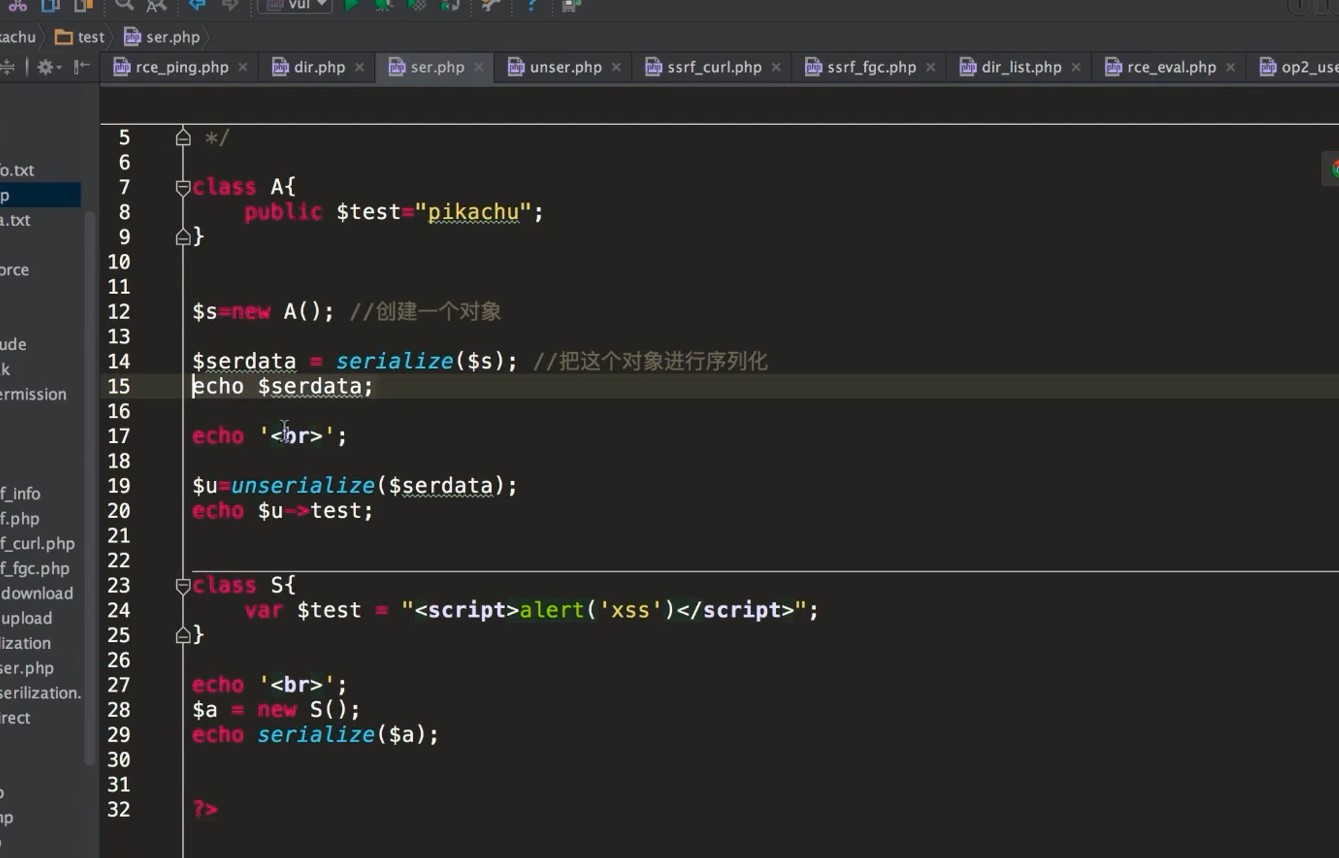Click the Debug bug icon in toolbar

coord(384,5)
